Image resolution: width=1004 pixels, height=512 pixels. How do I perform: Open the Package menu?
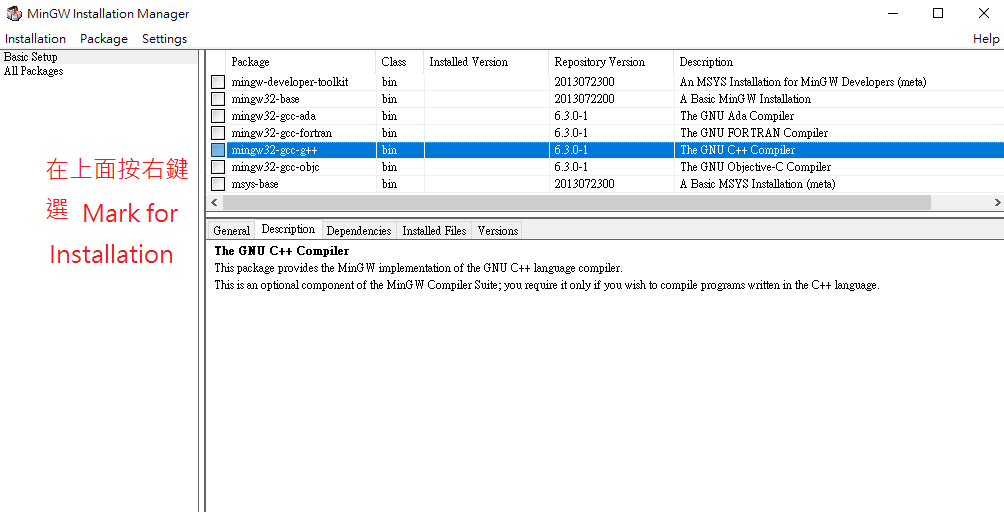[104, 39]
